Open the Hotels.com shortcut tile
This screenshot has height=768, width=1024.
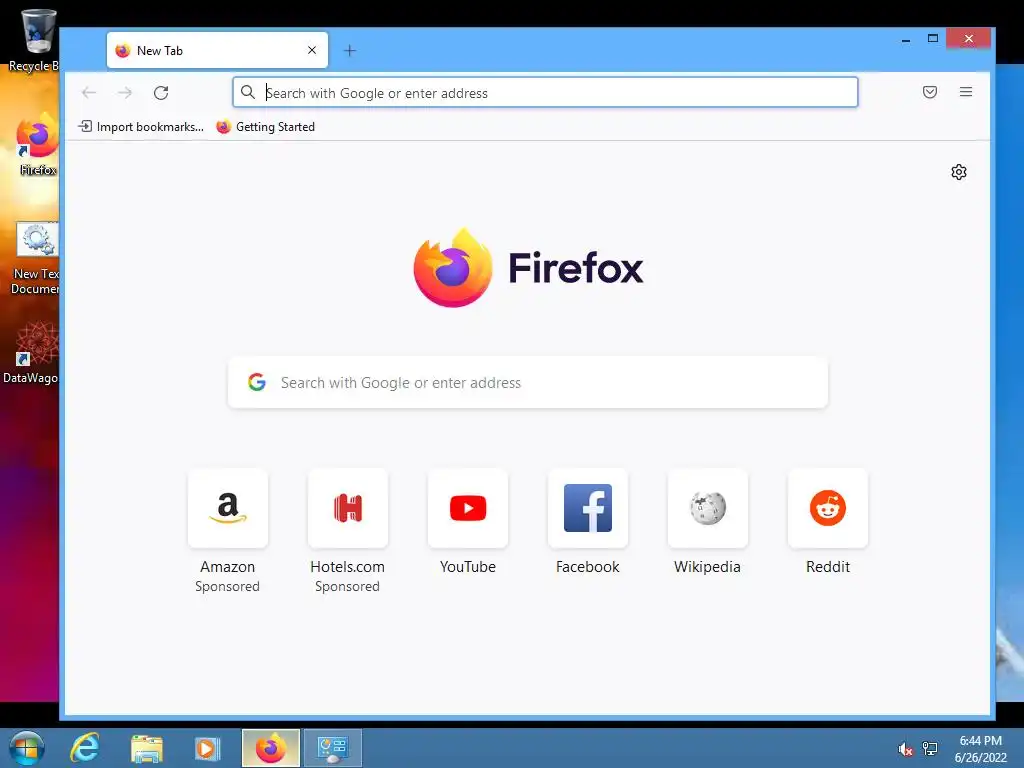(348, 508)
